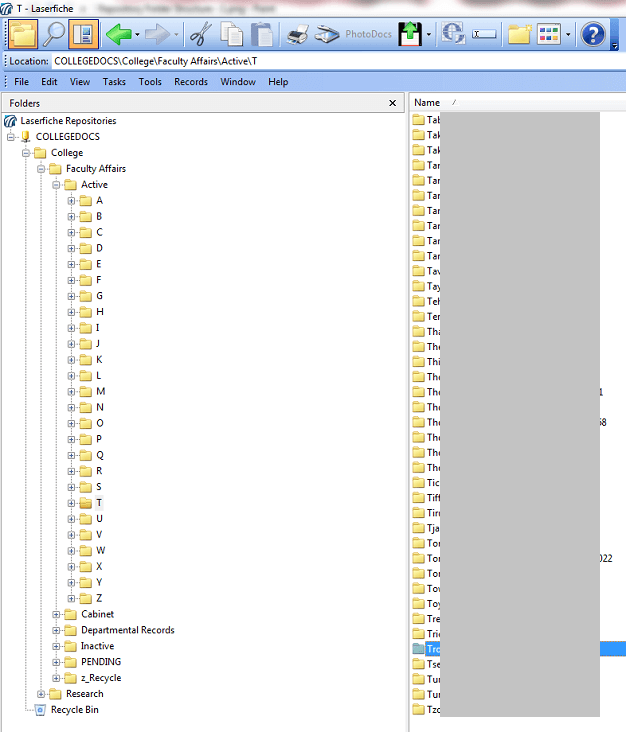The image size is (626, 732).
Task: Click the Copy icon in toolbar
Action: [232, 34]
